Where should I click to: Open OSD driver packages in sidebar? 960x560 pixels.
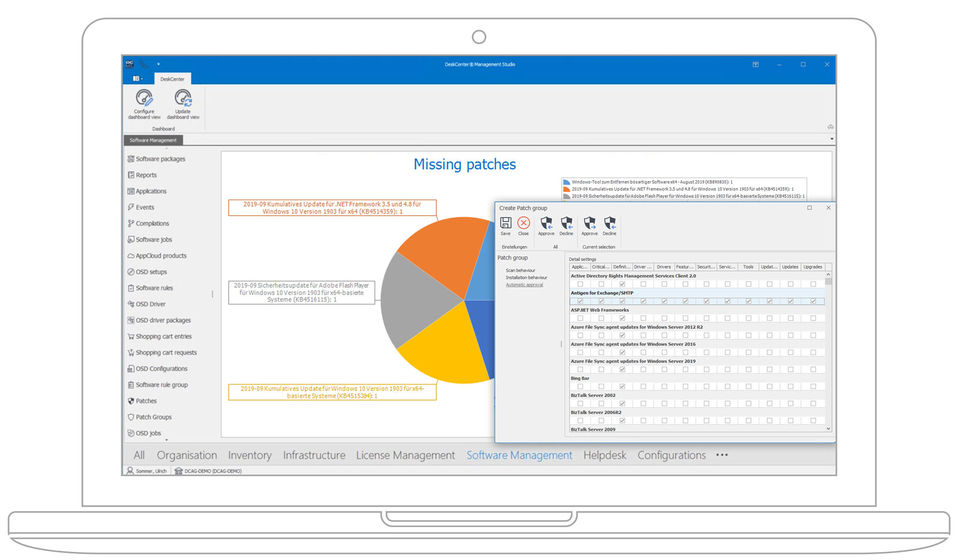159,321
